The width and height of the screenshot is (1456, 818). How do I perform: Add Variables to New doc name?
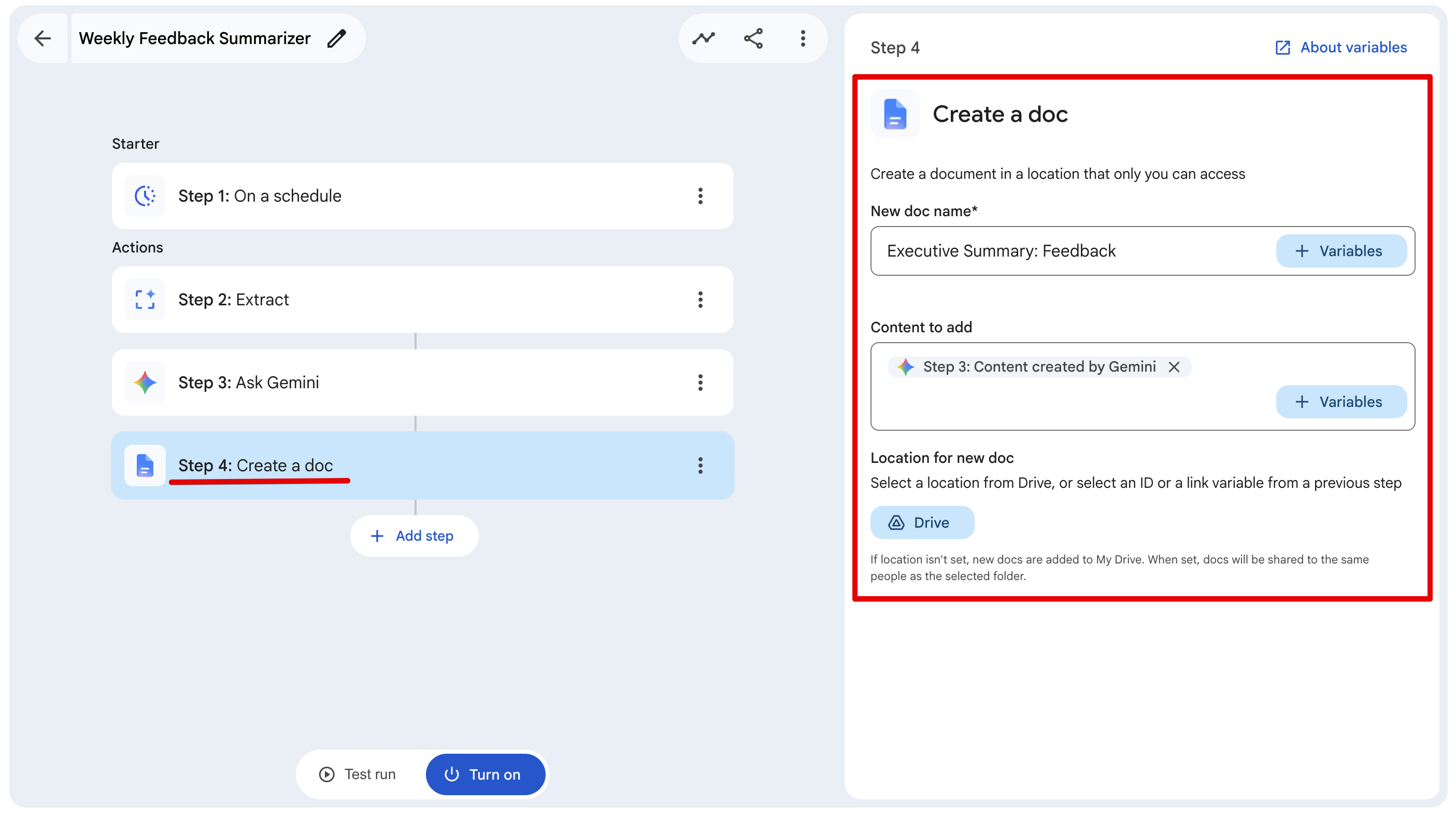pos(1340,251)
